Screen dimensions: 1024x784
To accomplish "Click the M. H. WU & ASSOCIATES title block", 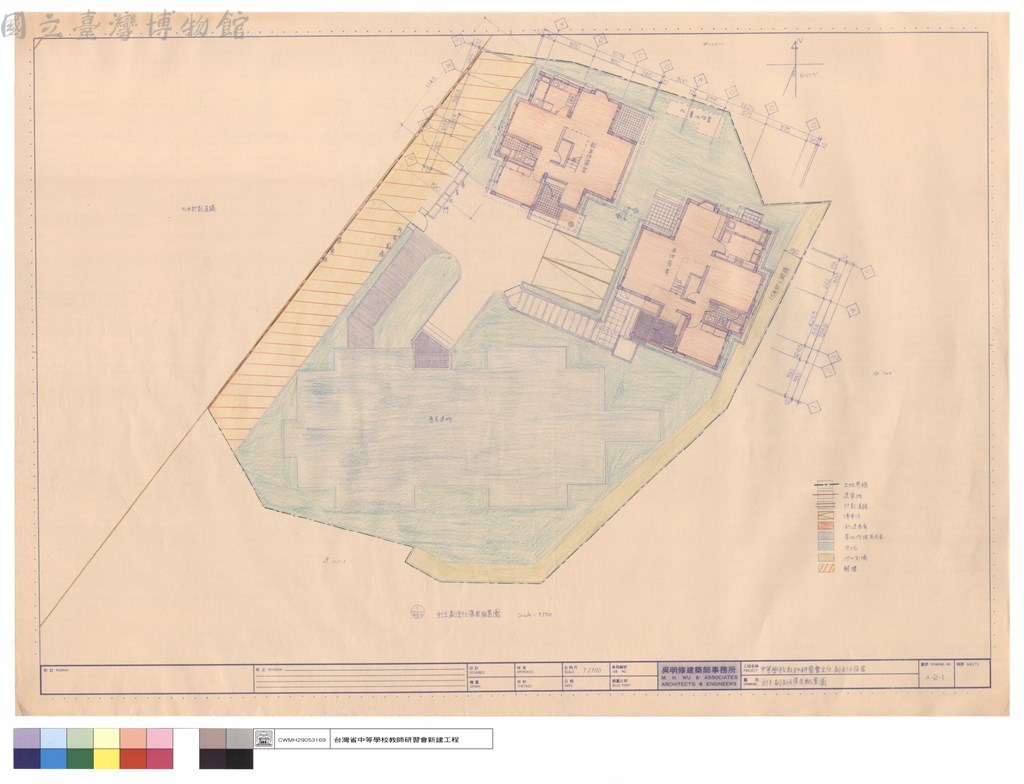I will [x=699, y=676].
